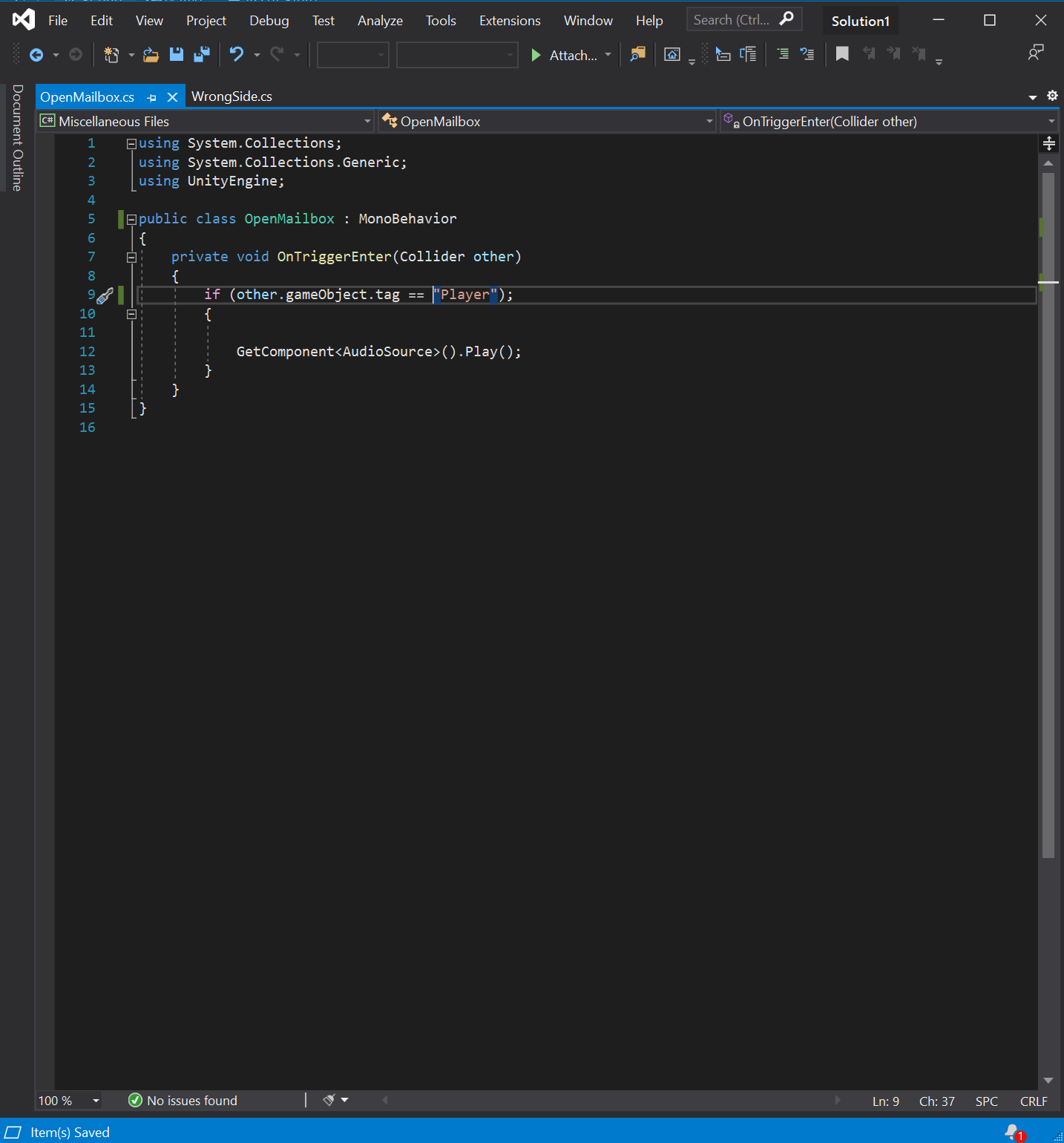
Task: Navigate backward with the blue arrow icon
Action: click(x=36, y=54)
